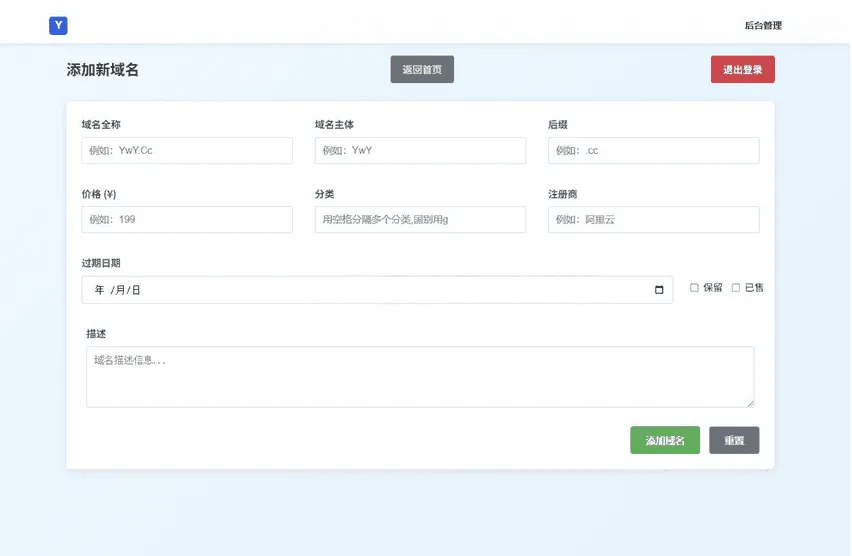Toggle the 保留 checkbox
Screen dimensions: 852x556
694,288
